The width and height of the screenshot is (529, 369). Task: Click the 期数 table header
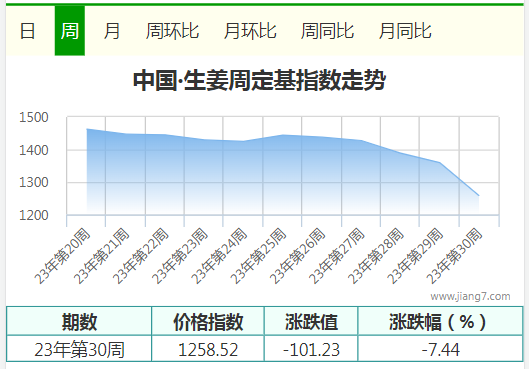[x=79, y=321]
